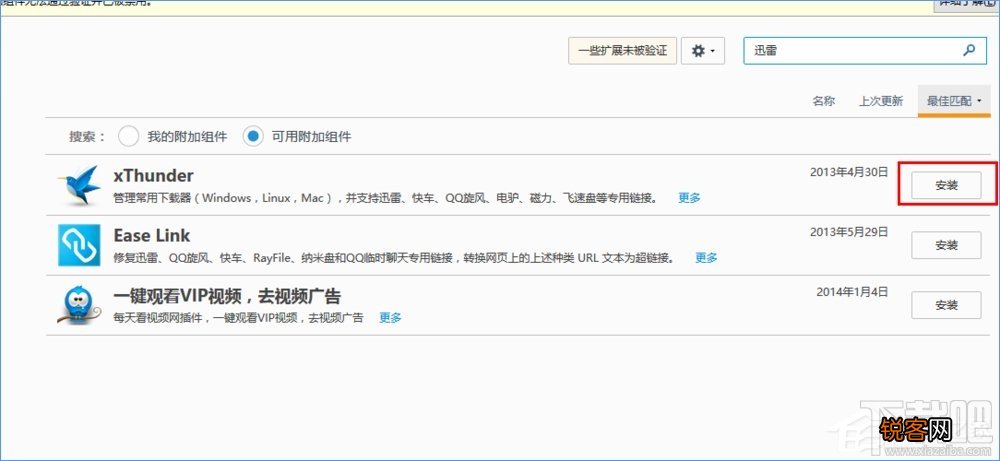
Task: Click the blue bird VIP video icon
Action: 79,305
